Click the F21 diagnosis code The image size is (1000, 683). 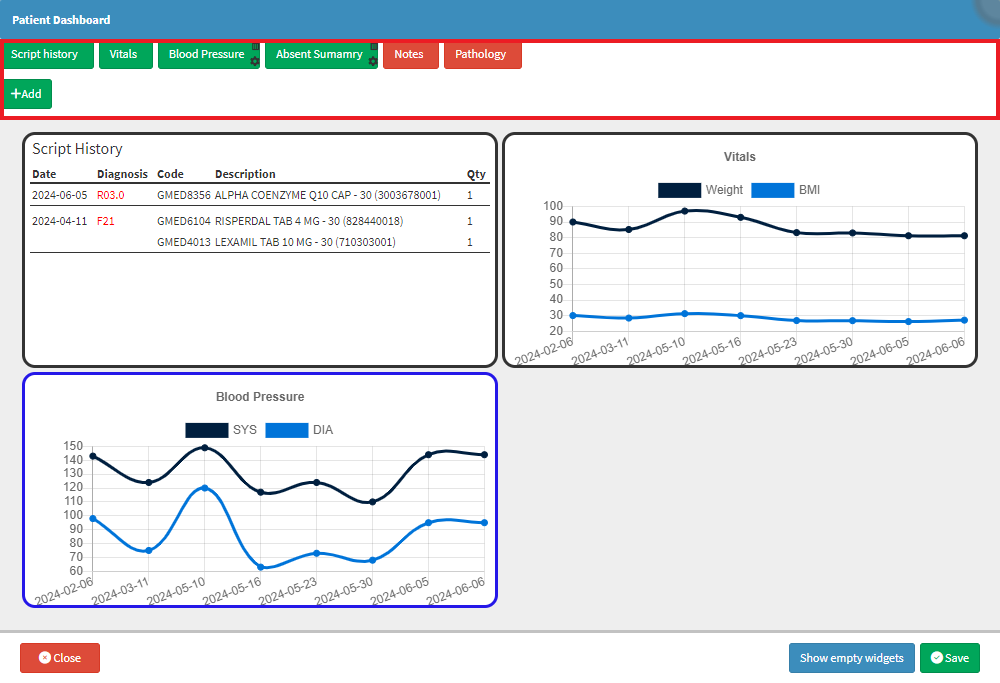(x=106, y=221)
